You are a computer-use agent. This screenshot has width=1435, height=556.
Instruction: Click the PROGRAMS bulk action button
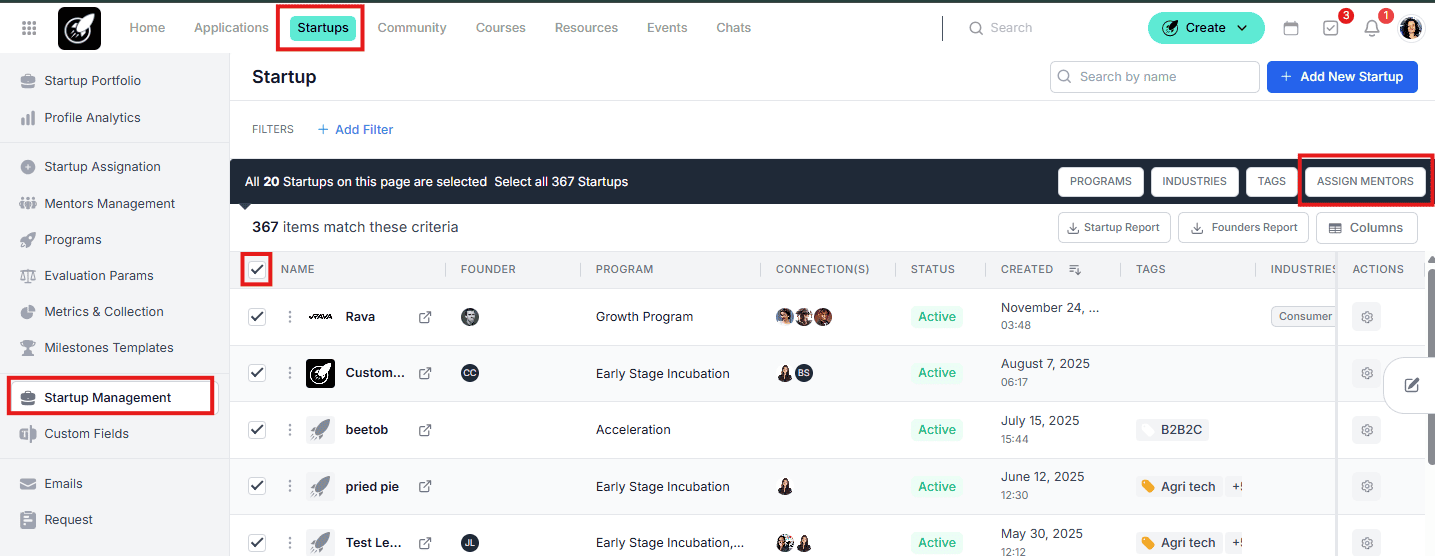1101,181
